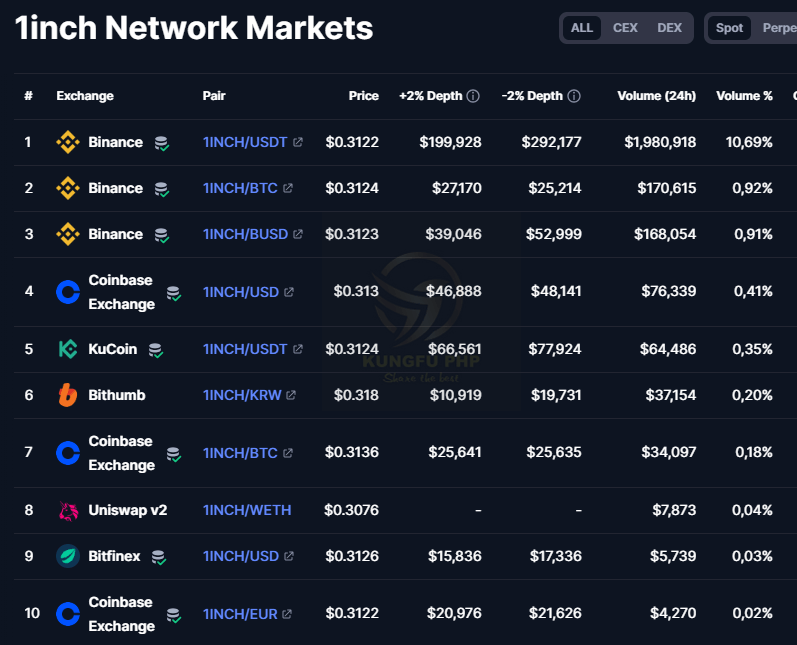The image size is (797, 645).
Task: Click the Coinbase logo in row 7
Action: pos(68,453)
